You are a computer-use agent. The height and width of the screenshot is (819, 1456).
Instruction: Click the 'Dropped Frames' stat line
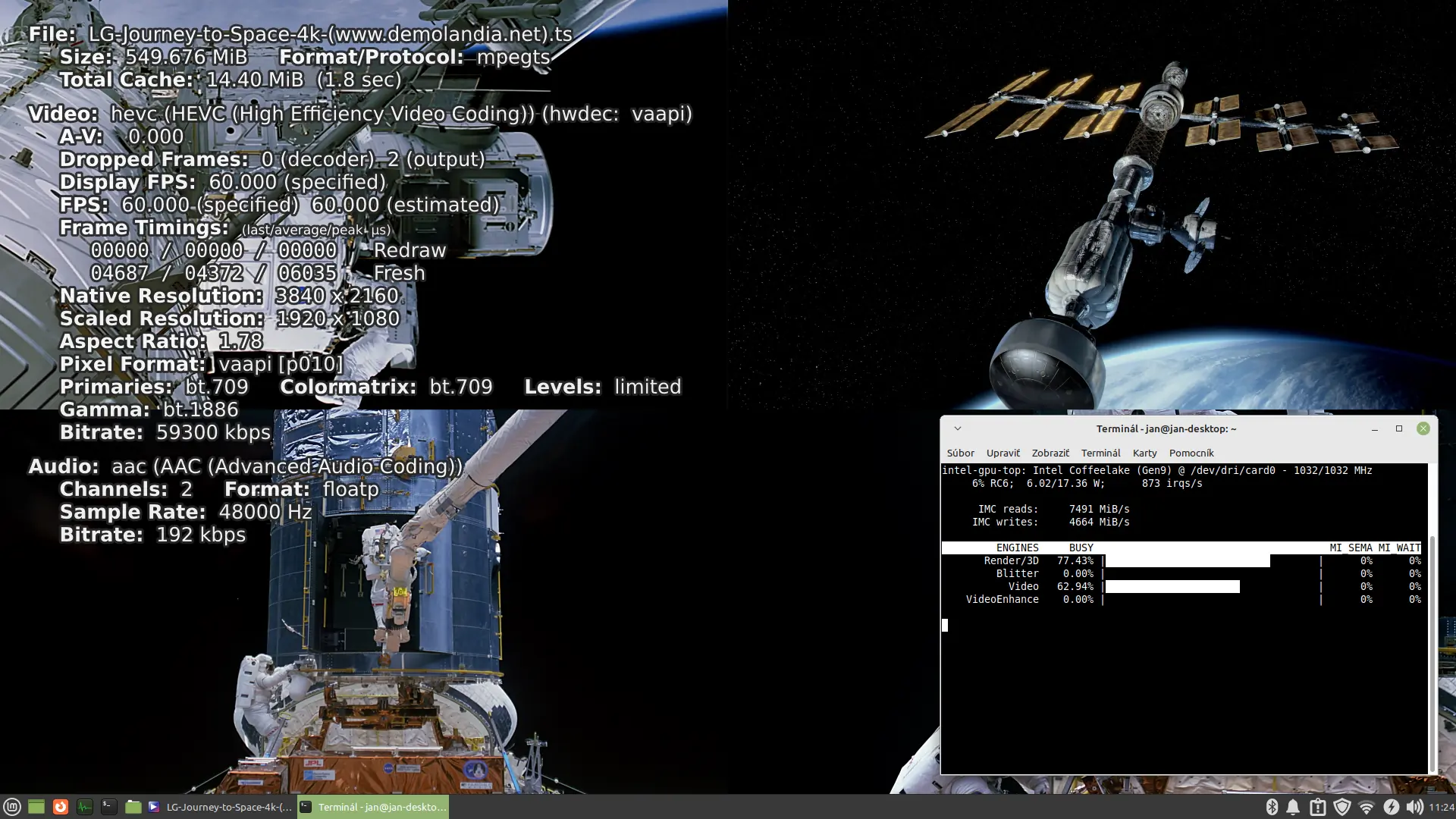point(272,159)
